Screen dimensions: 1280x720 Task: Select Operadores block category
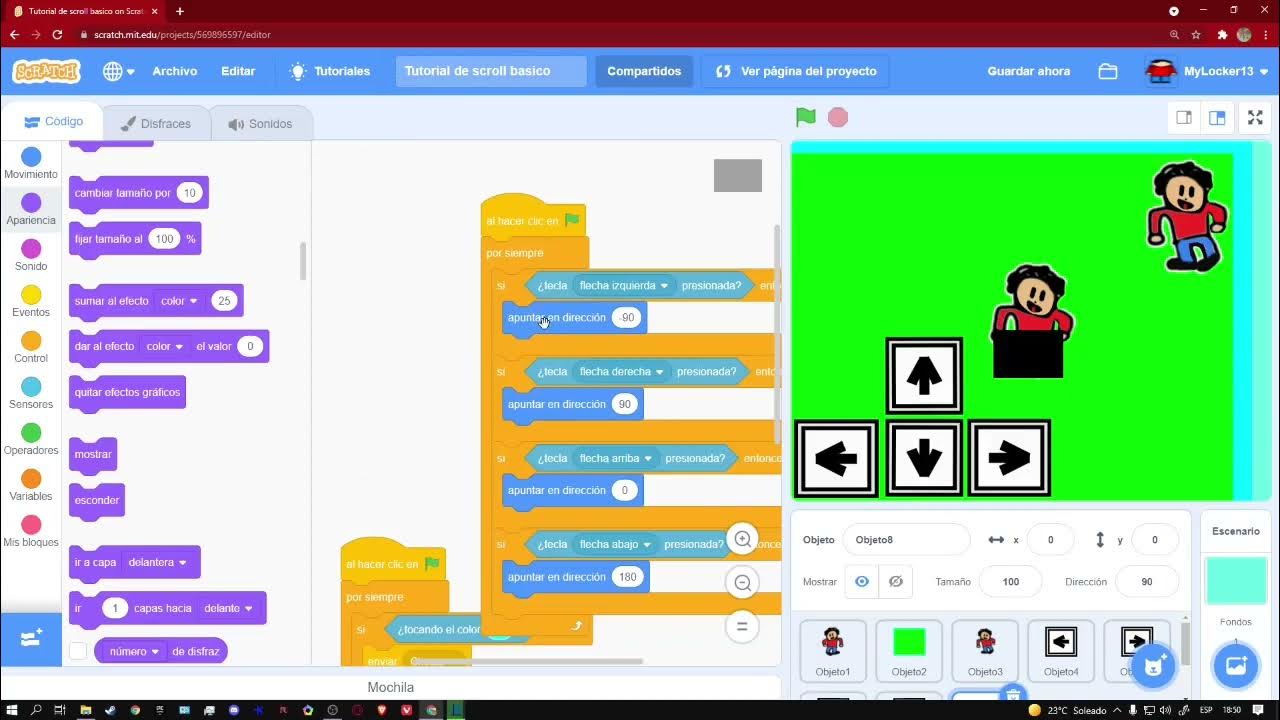point(31,440)
